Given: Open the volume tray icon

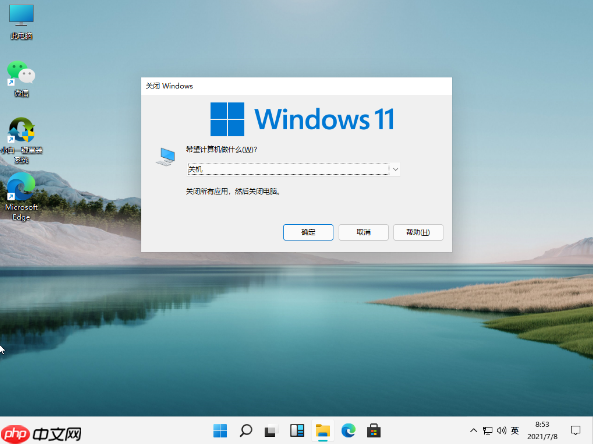Looking at the screenshot, I should [x=501, y=430].
